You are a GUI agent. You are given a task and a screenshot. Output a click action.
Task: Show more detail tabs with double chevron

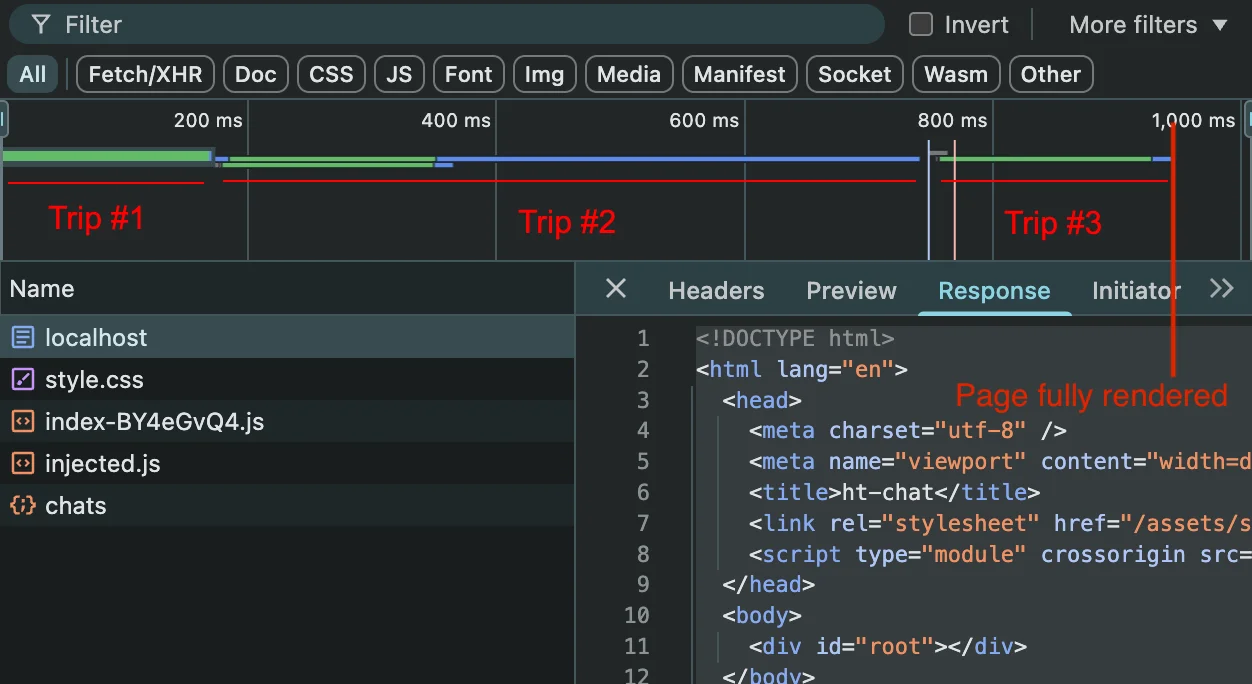[1222, 288]
